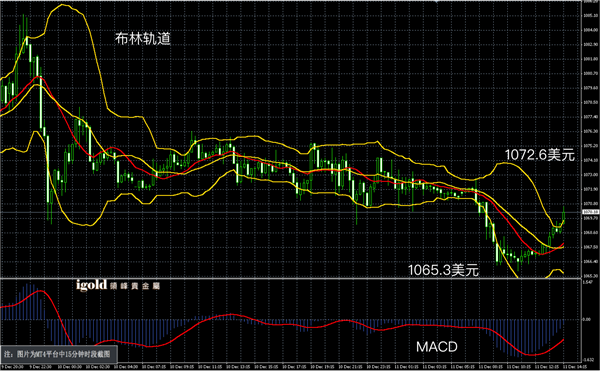Click the 0.00 level label in the MACD pane
Viewport: 600px width, 371px height.
(587, 319)
